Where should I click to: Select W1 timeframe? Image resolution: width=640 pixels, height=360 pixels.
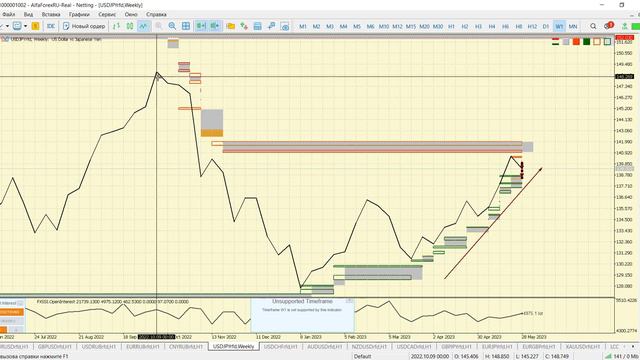559,26
